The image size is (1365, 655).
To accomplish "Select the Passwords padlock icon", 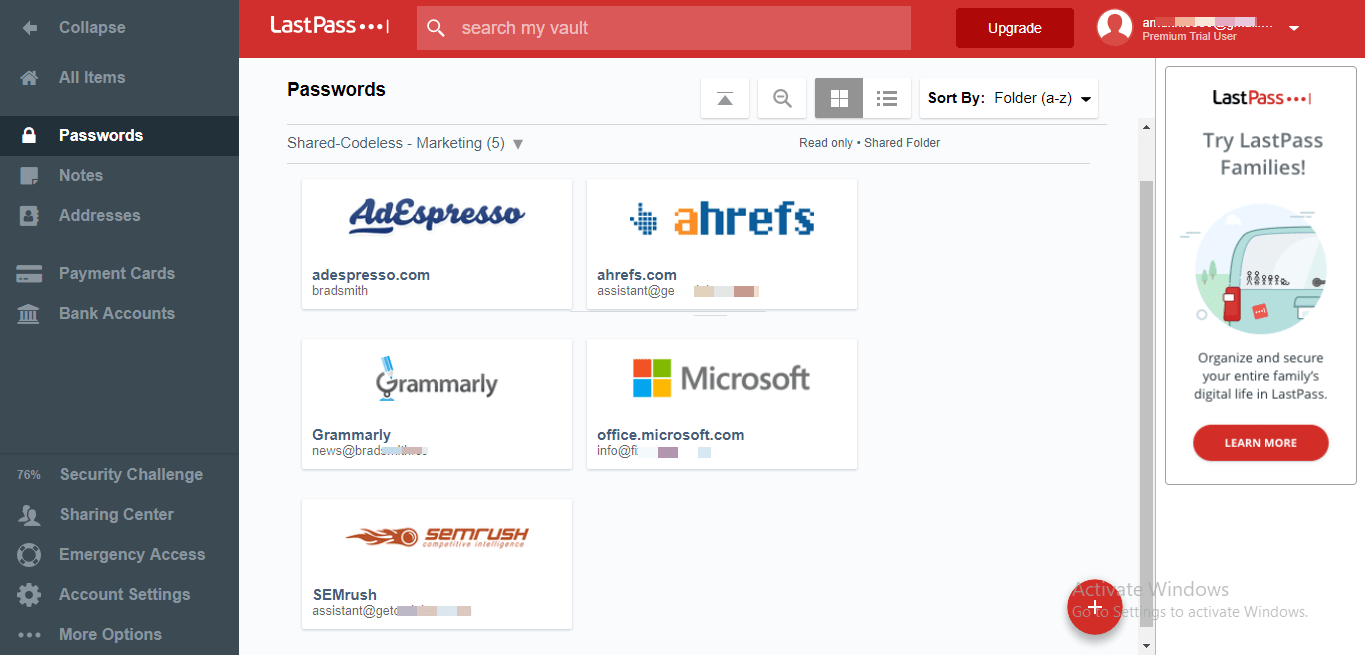I will pyautogui.click(x=30, y=135).
